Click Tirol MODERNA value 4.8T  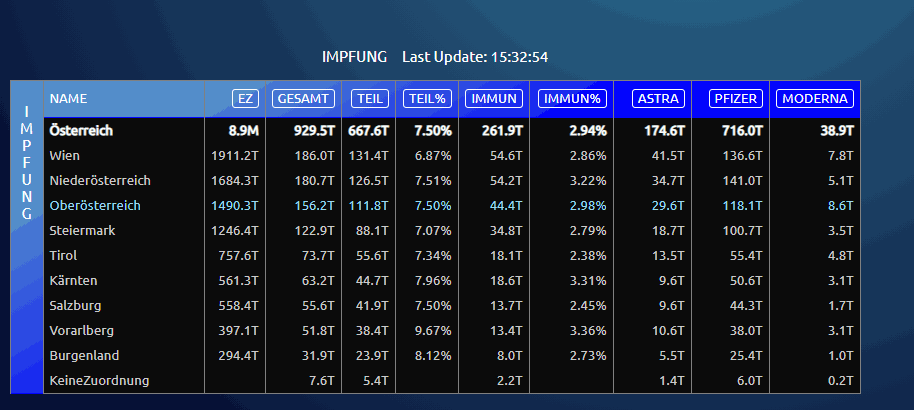[x=840, y=255]
